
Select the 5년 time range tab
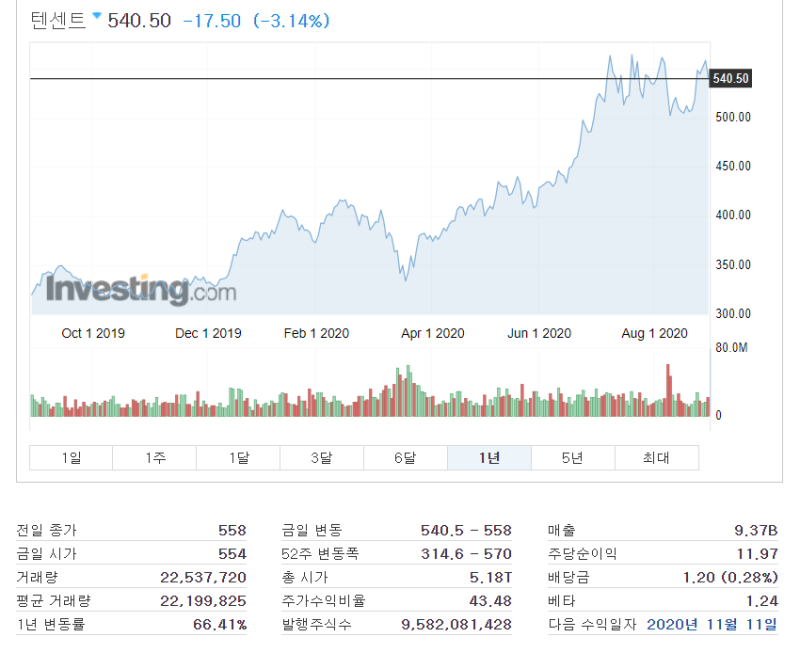(x=573, y=458)
